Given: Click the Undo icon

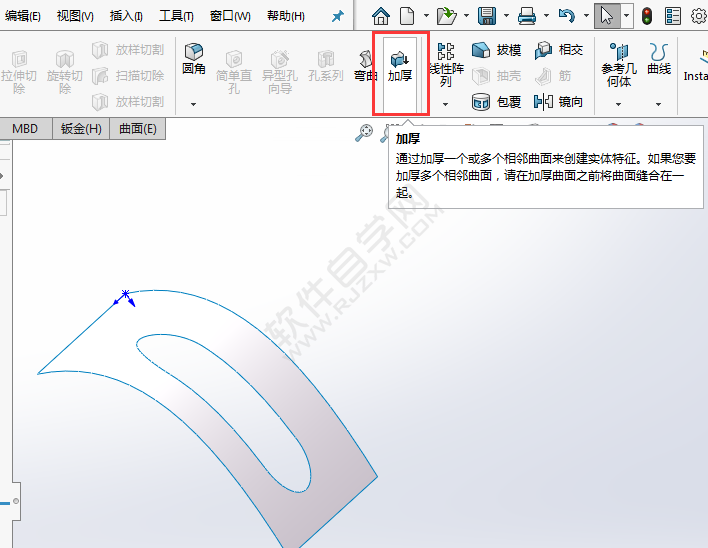Looking at the screenshot, I should (567, 16).
